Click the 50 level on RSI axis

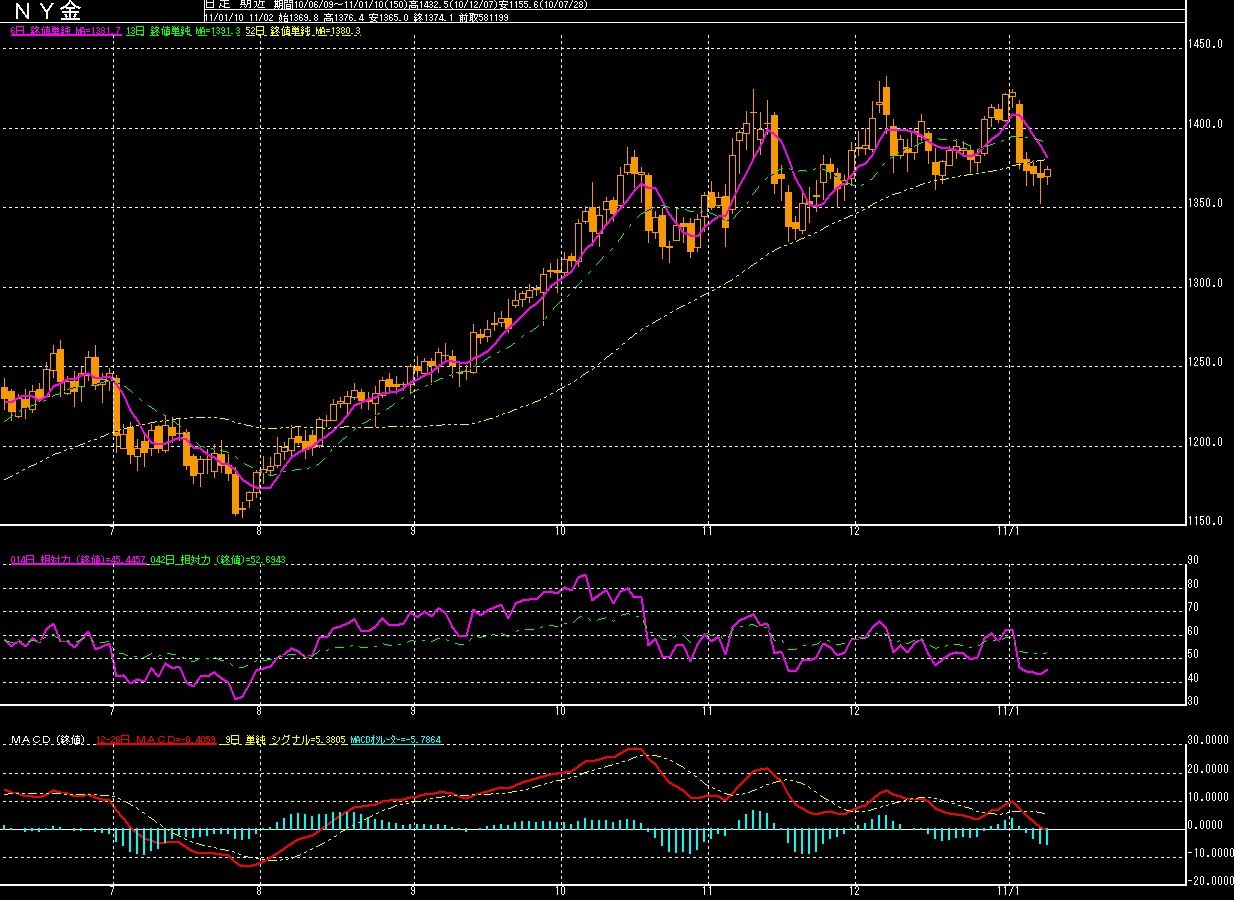click(x=1193, y=654)
